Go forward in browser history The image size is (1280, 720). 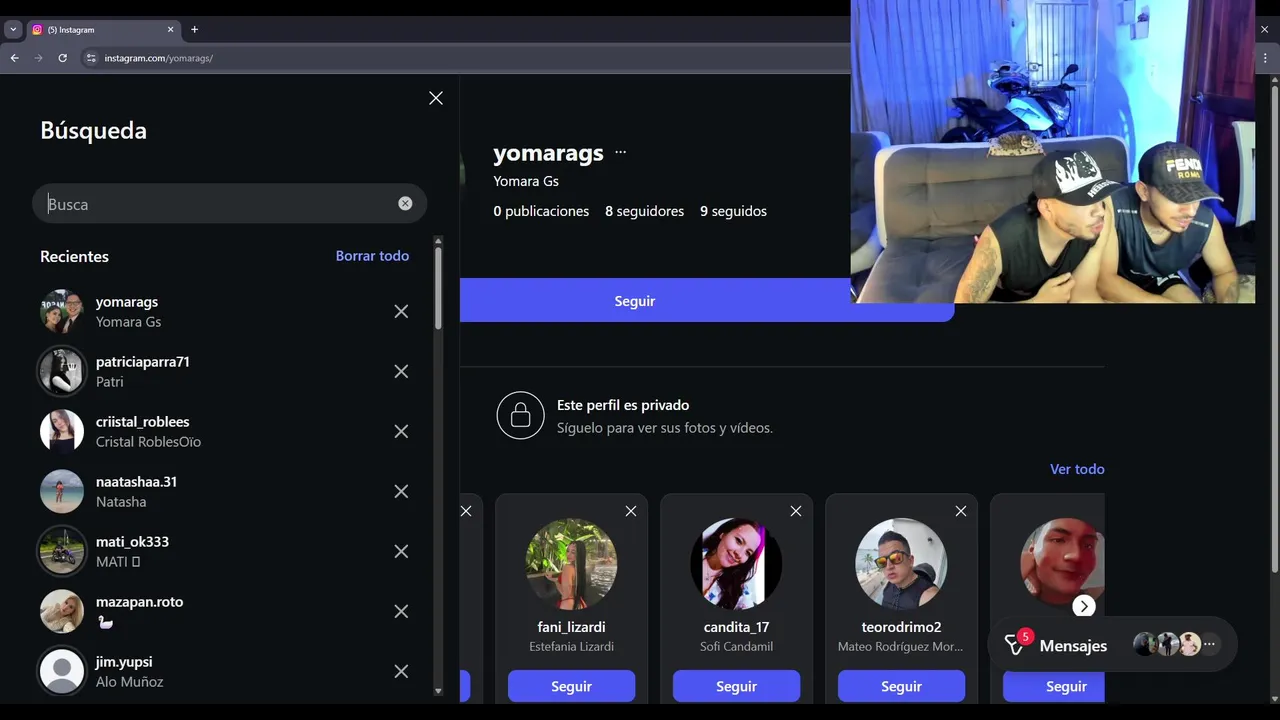tap(38, 58)
